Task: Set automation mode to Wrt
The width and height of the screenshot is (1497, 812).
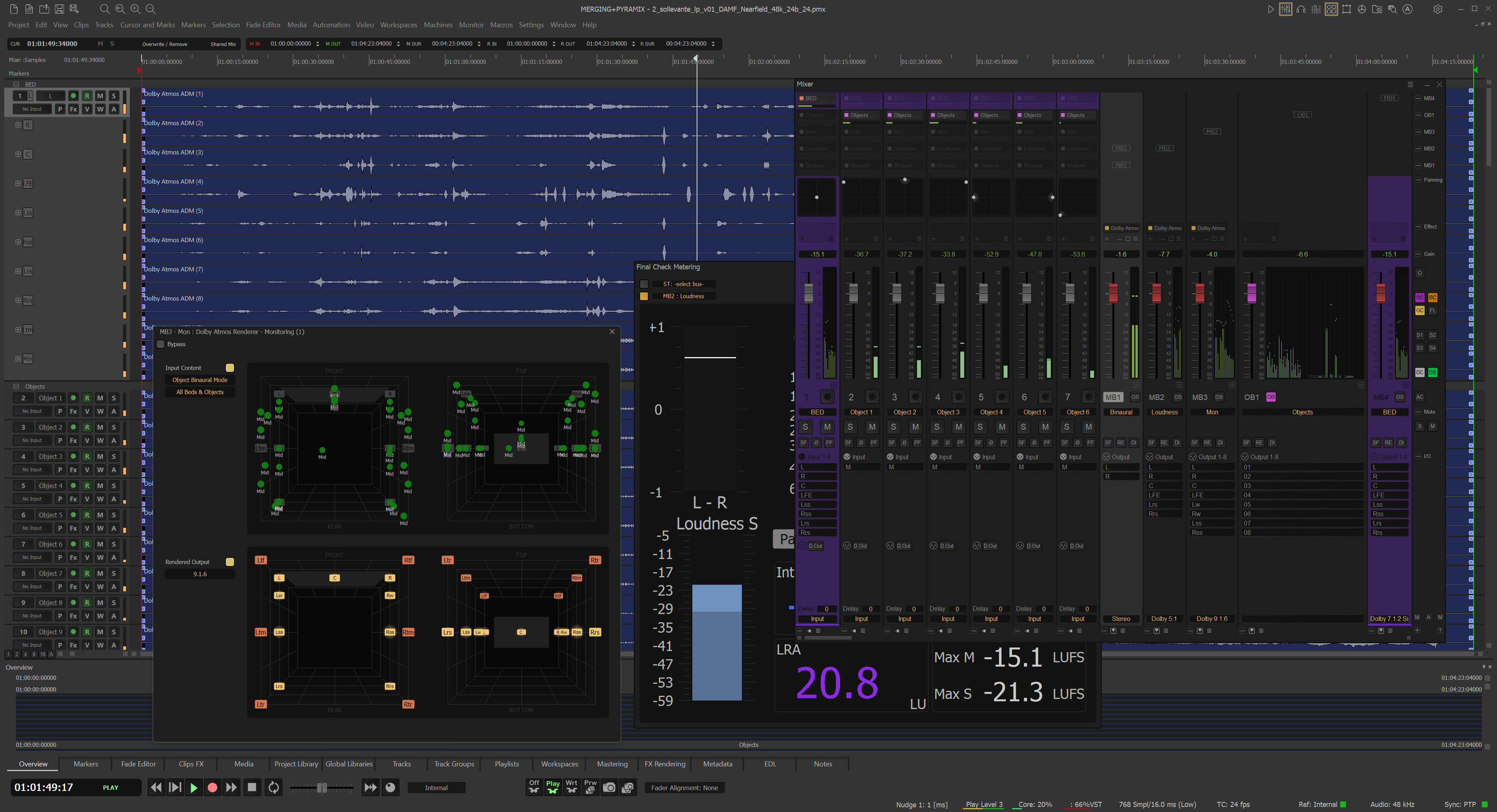Action: point(571,787)
